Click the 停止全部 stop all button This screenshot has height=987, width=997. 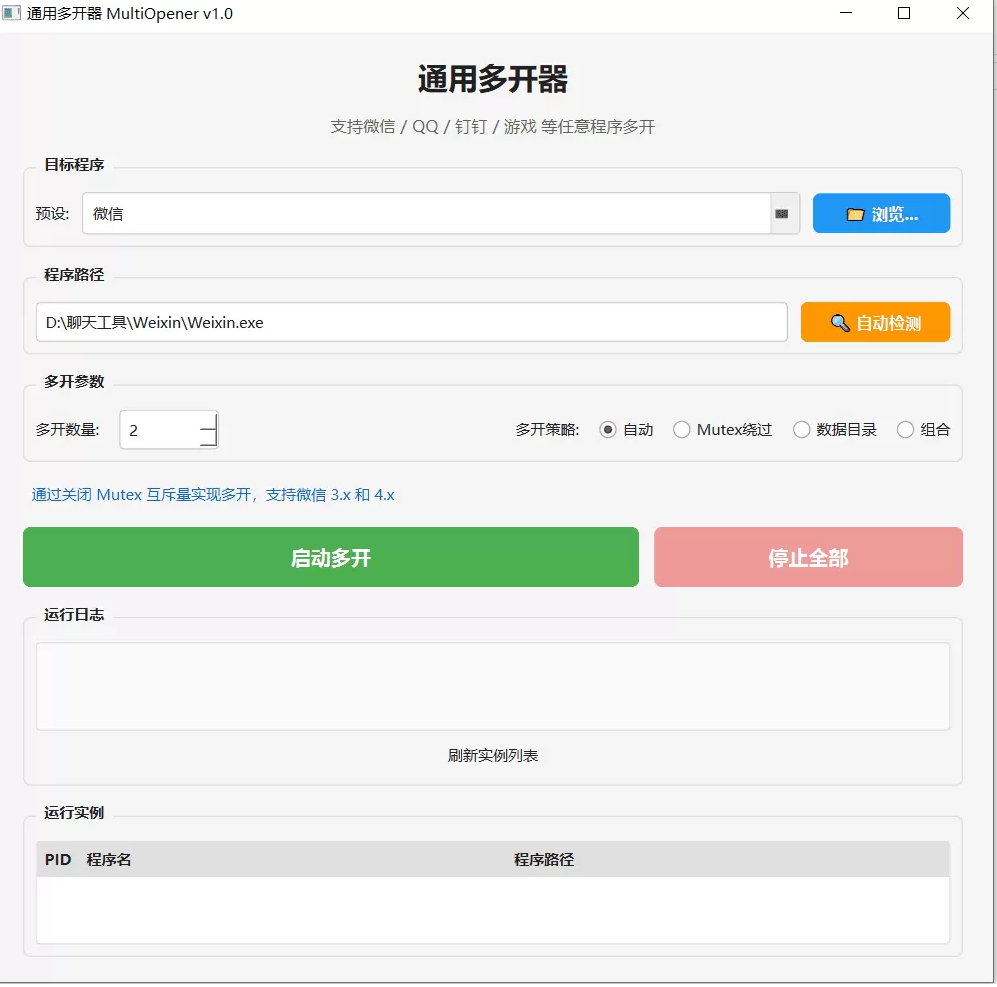point(808,557)
